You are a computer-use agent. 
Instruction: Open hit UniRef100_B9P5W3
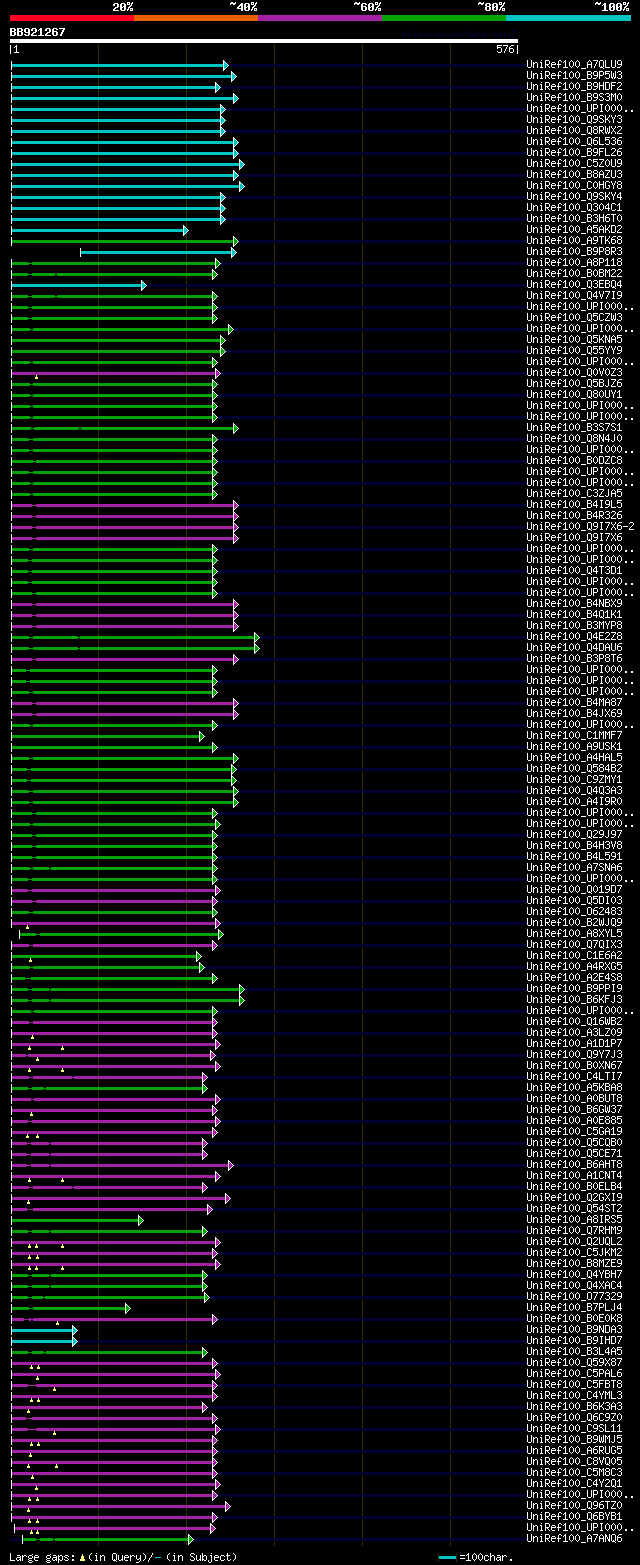(x=574, y=75)
